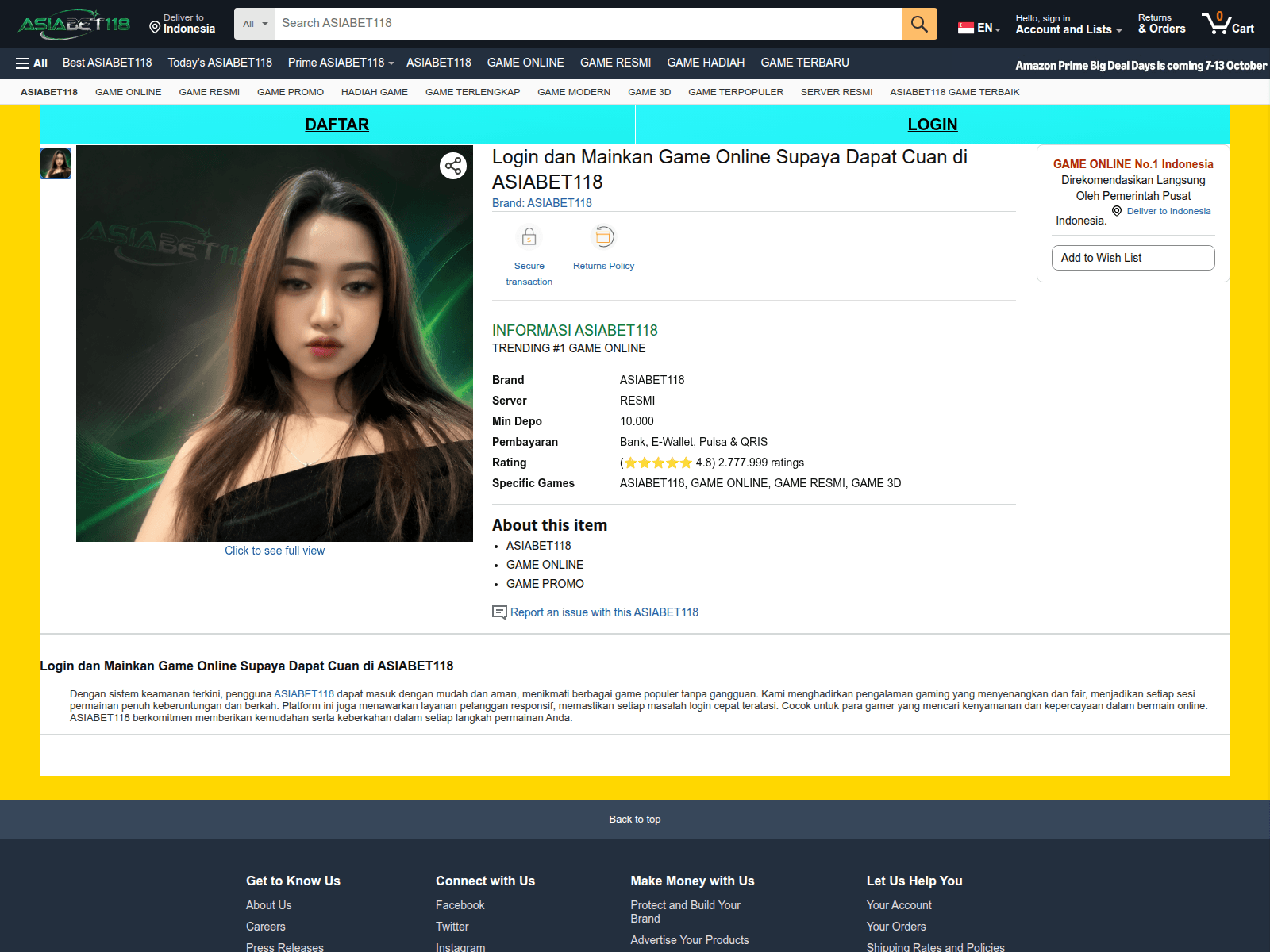Click Back to top bar

click(635, 819)
